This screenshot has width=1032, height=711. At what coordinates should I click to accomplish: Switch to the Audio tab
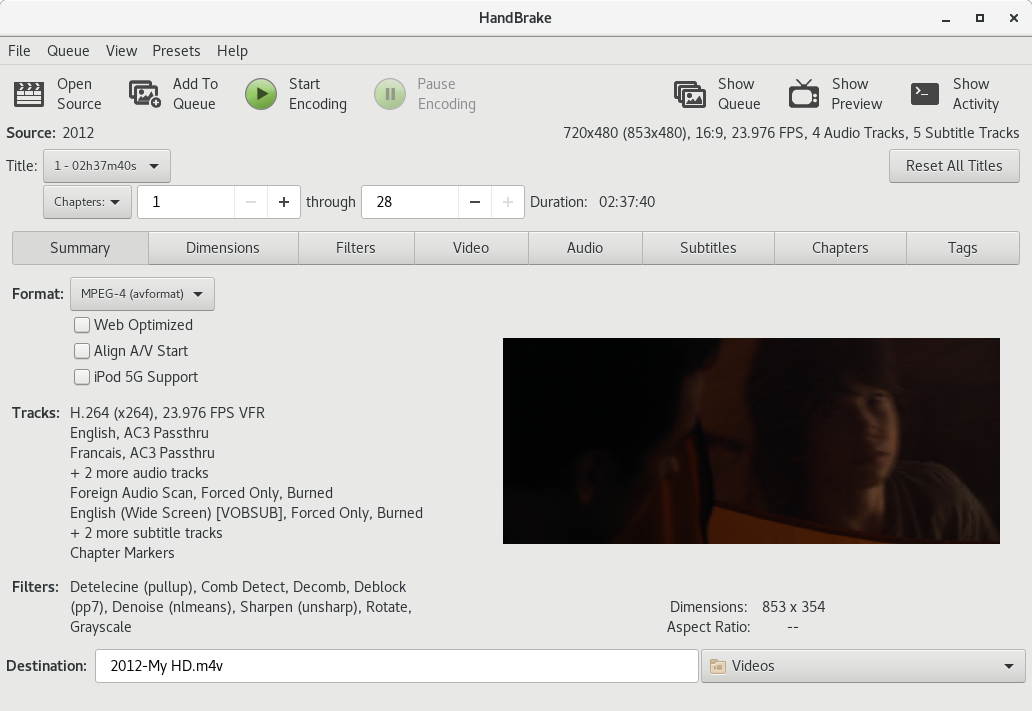click(x=585, y=248)
